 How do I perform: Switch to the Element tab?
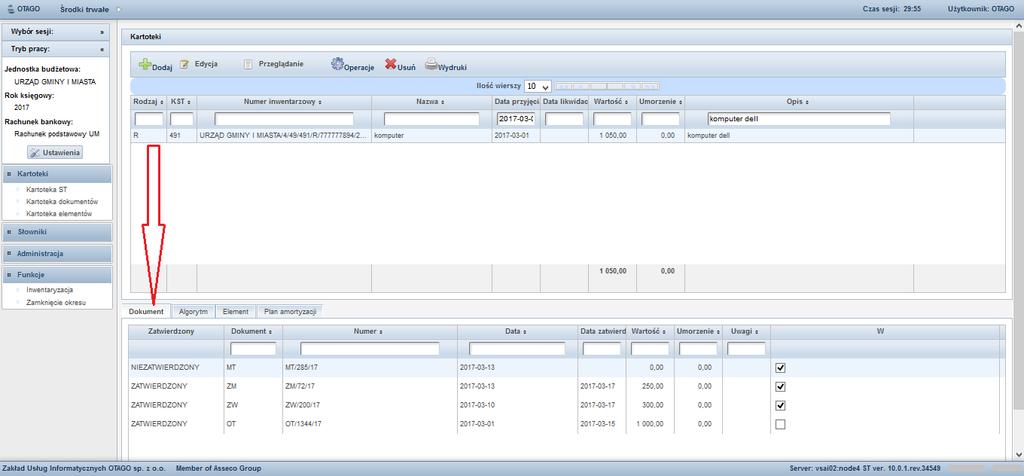coord(236,311)
